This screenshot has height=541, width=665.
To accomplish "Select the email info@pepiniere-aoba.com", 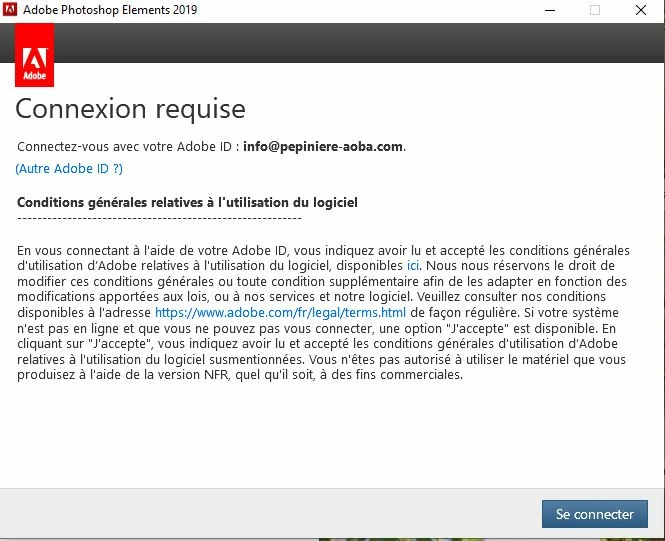I will tap(323, 147).
